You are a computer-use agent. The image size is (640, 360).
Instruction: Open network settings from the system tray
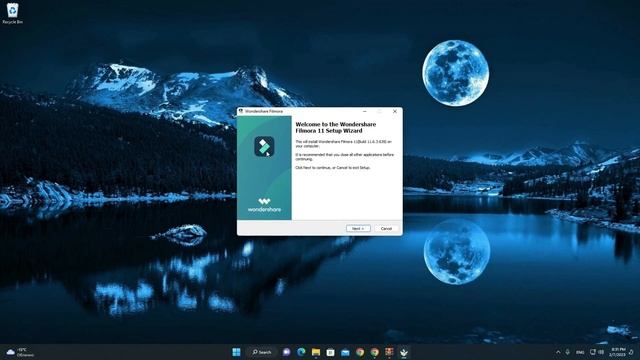click(x=593, y=352)
